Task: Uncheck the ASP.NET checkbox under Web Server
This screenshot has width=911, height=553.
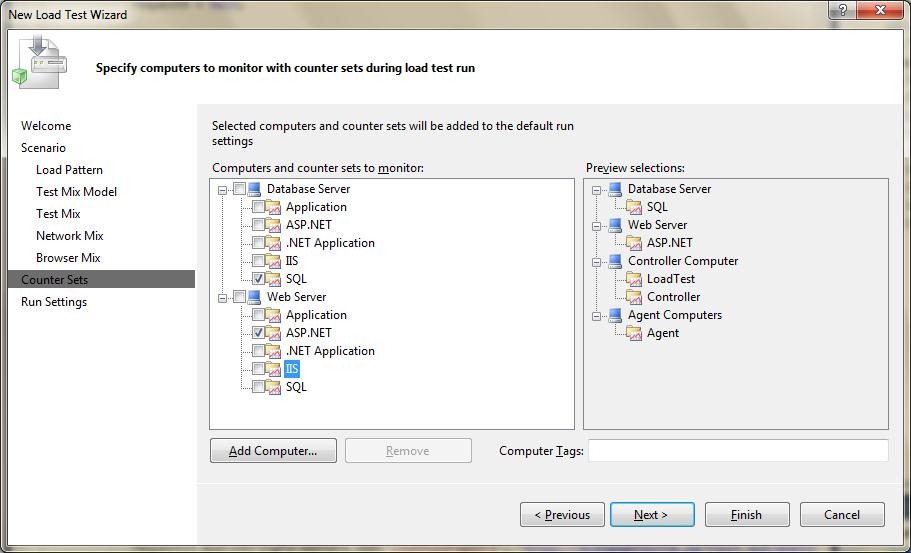Action: click(259, 333)
